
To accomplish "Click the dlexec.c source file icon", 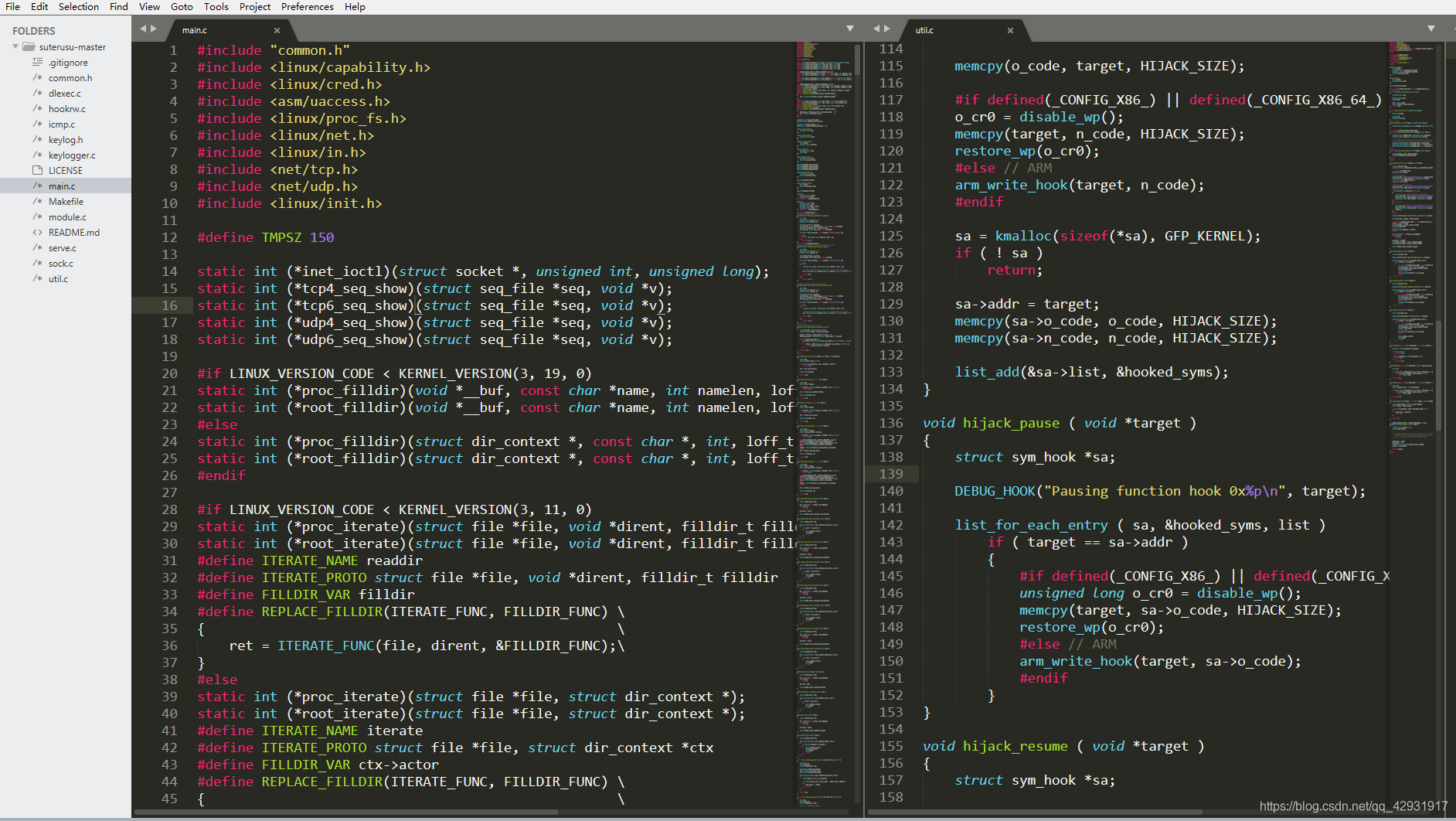I will 37,93.
